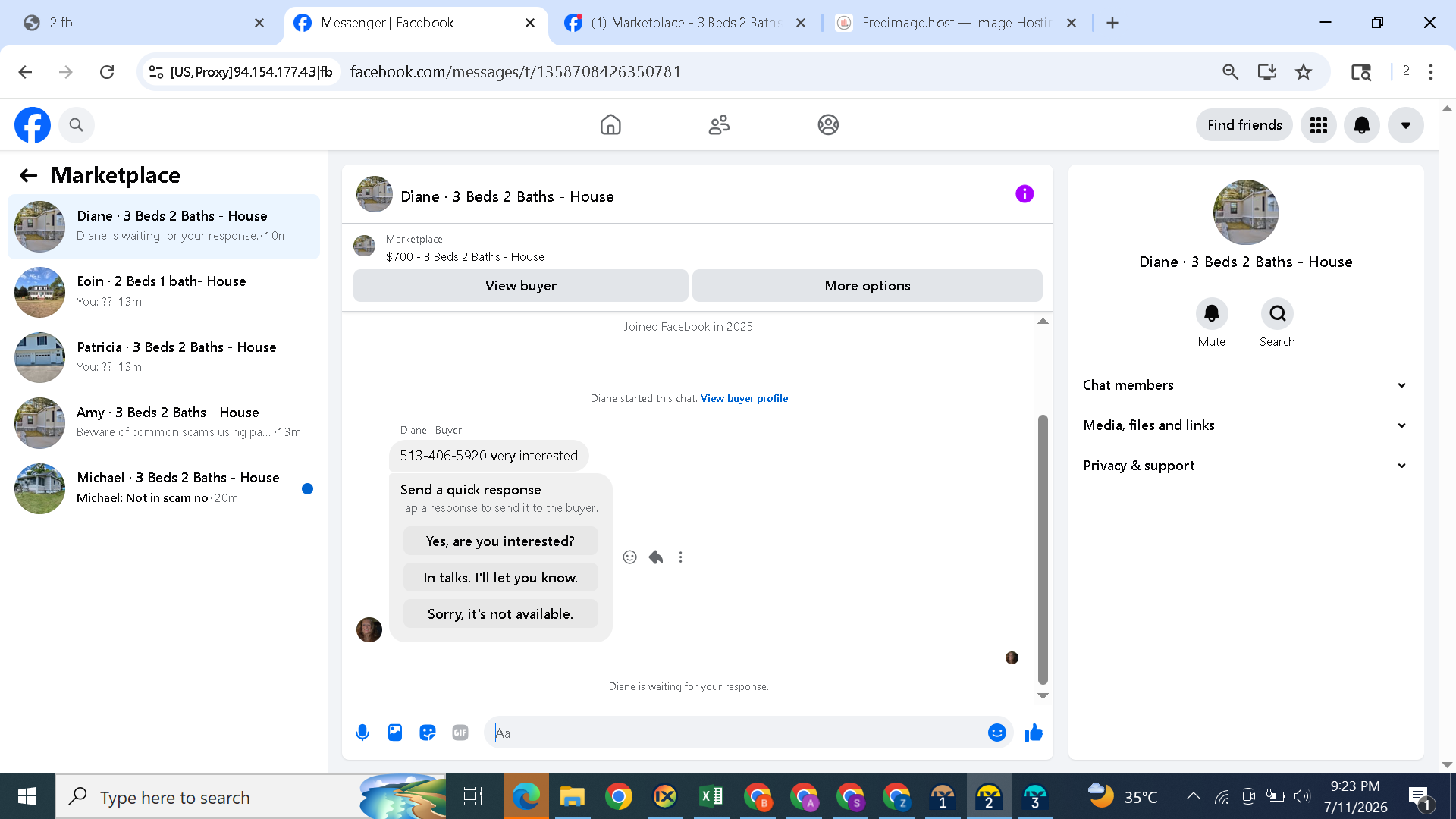The width and height of the screenshot is (1456, 819).
Task: Click the browser address bar URL
Action: (x=516, y=72)
